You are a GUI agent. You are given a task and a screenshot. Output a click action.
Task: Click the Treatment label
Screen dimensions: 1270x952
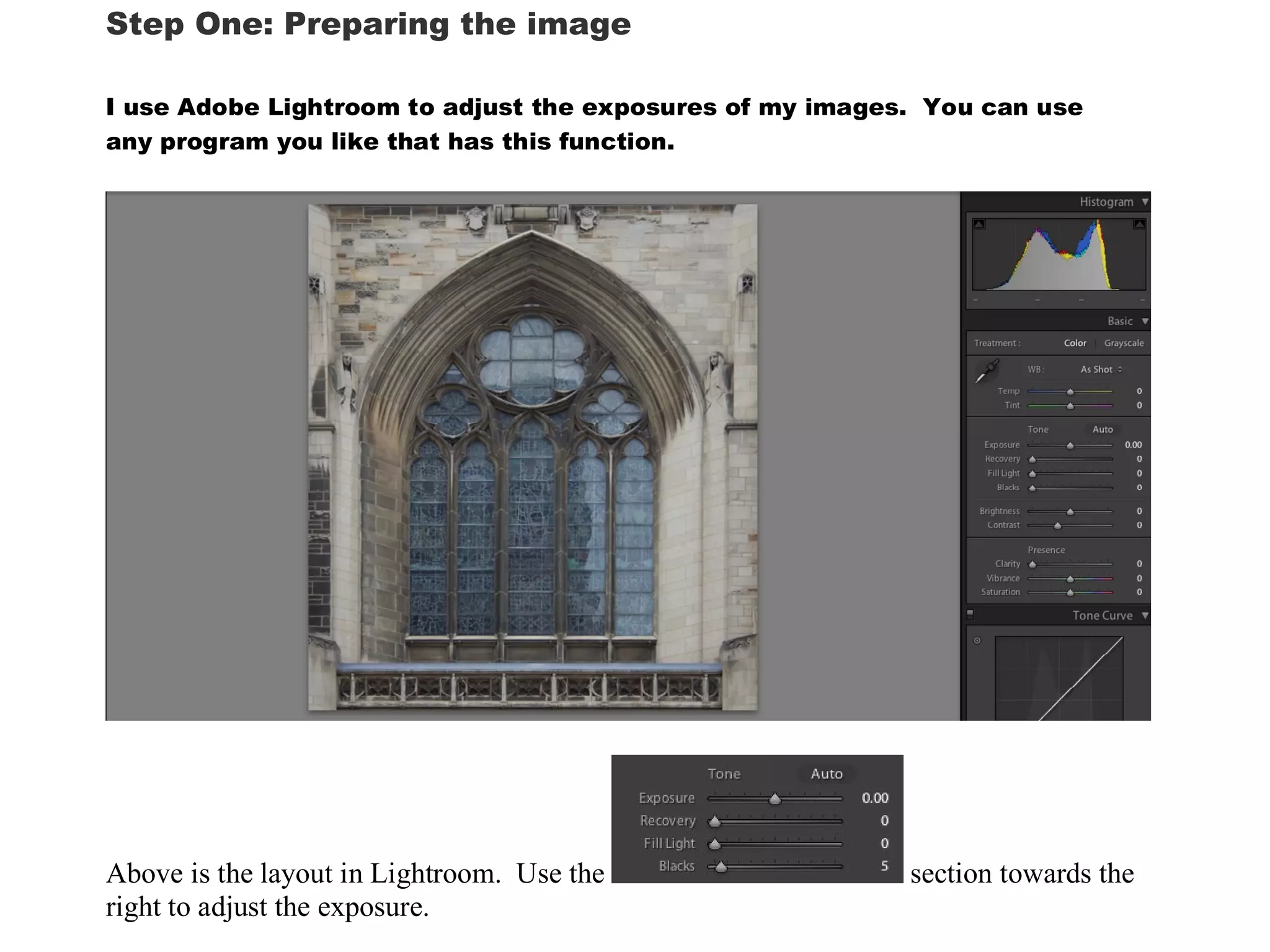tap(997, 343)
